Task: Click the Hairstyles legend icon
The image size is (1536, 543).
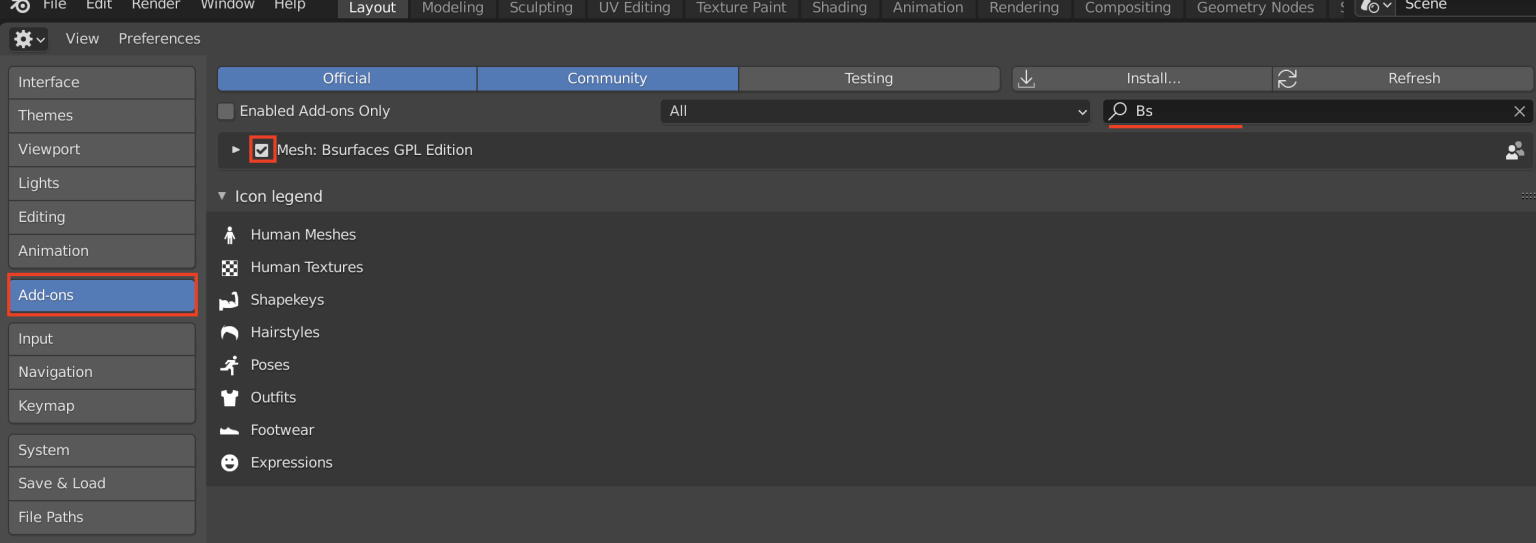Action: coord(230,333)
